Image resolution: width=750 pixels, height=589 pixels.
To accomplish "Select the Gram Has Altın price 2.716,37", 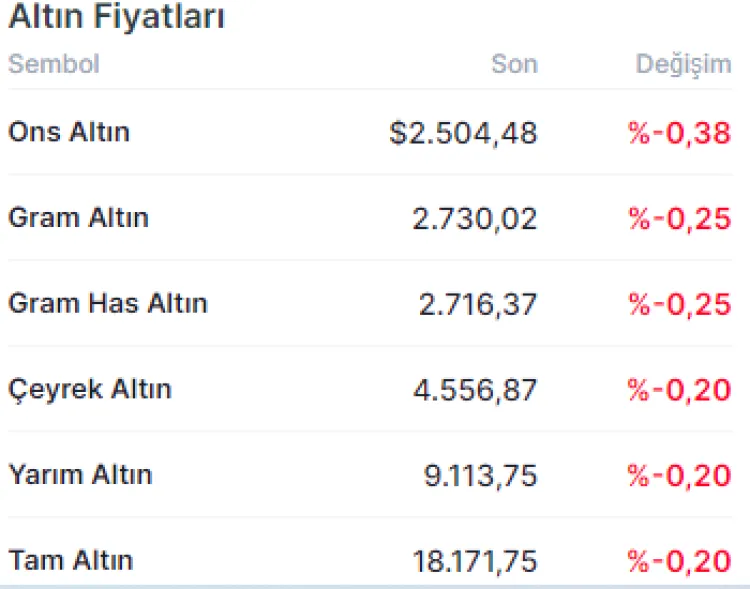I will (x=477, y=304).
